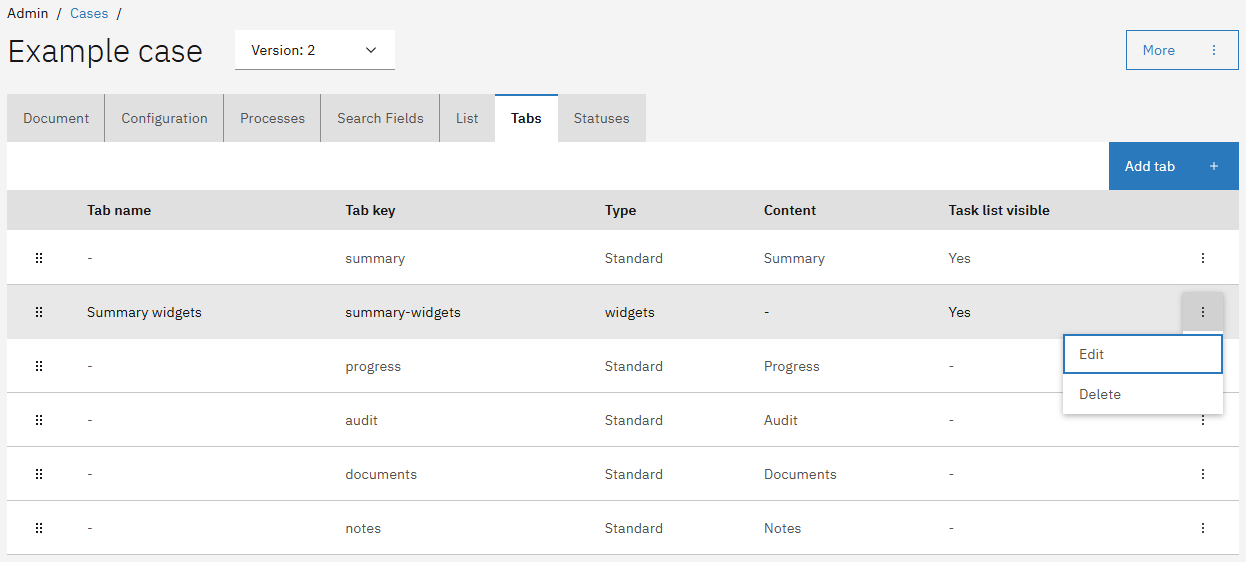Switch to the Statuses tab

click(601, 118)
